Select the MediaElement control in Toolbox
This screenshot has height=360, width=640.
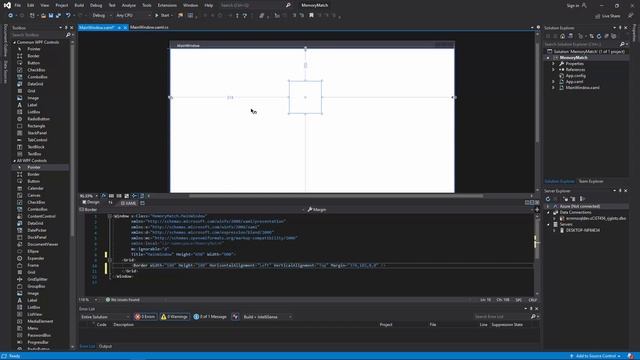tap(40, 321)
